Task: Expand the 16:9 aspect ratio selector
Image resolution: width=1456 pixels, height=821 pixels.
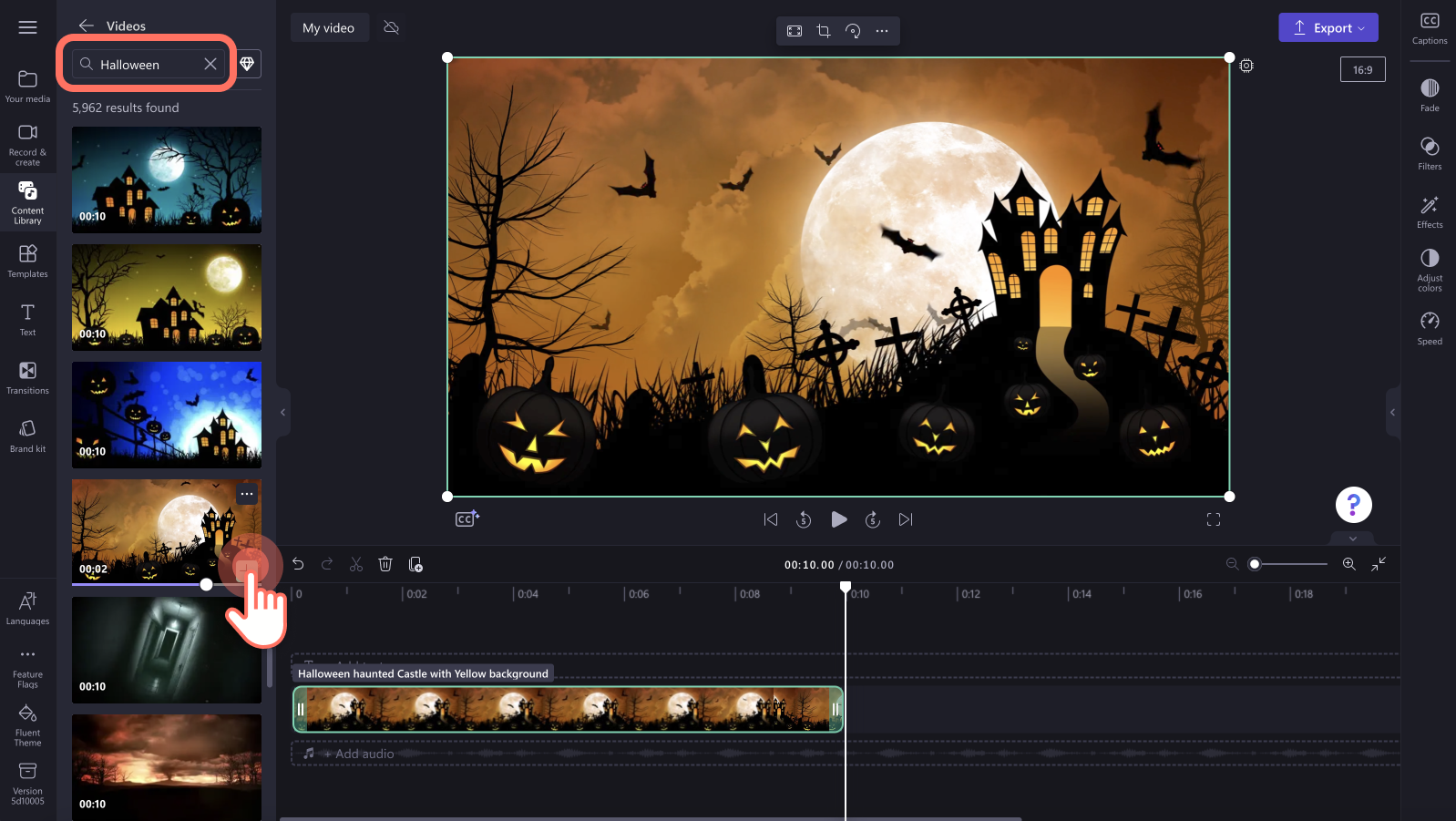Action: (x=1362, y=69)
